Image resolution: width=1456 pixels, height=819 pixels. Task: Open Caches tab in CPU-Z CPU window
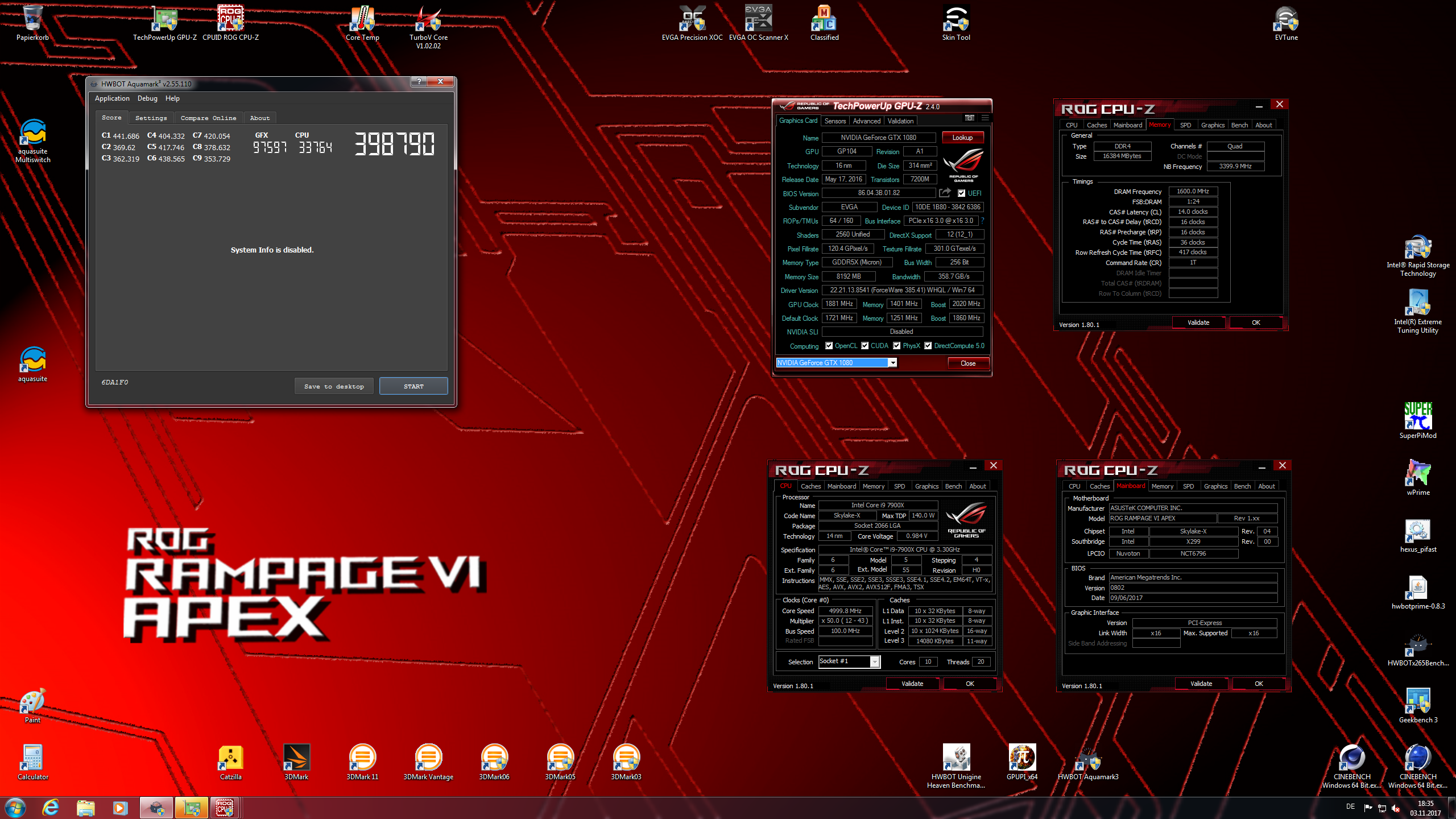pyautogui.click(x=810, y=486)
